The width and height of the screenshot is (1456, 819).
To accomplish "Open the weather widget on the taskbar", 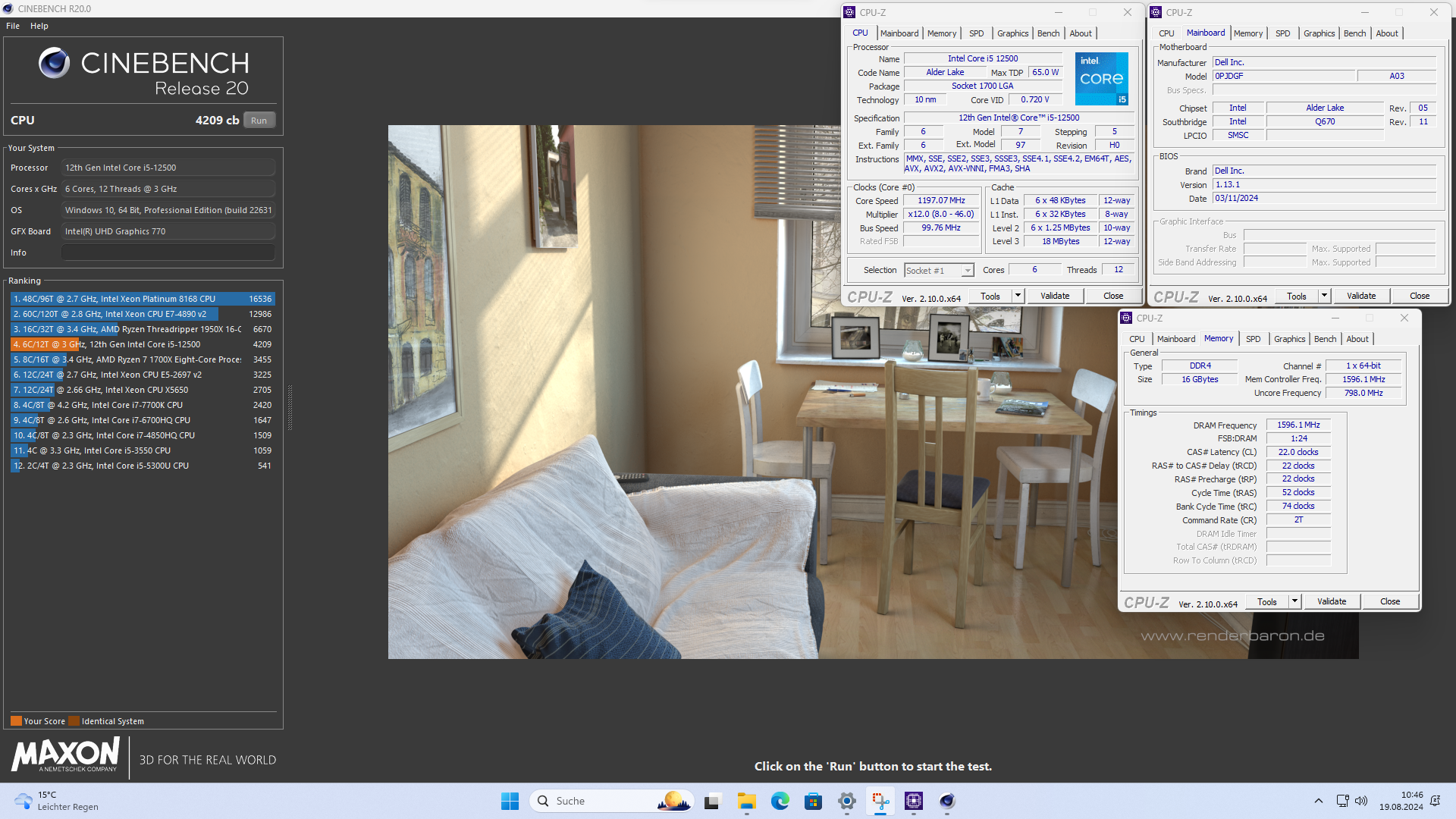I will coord(57,801).
